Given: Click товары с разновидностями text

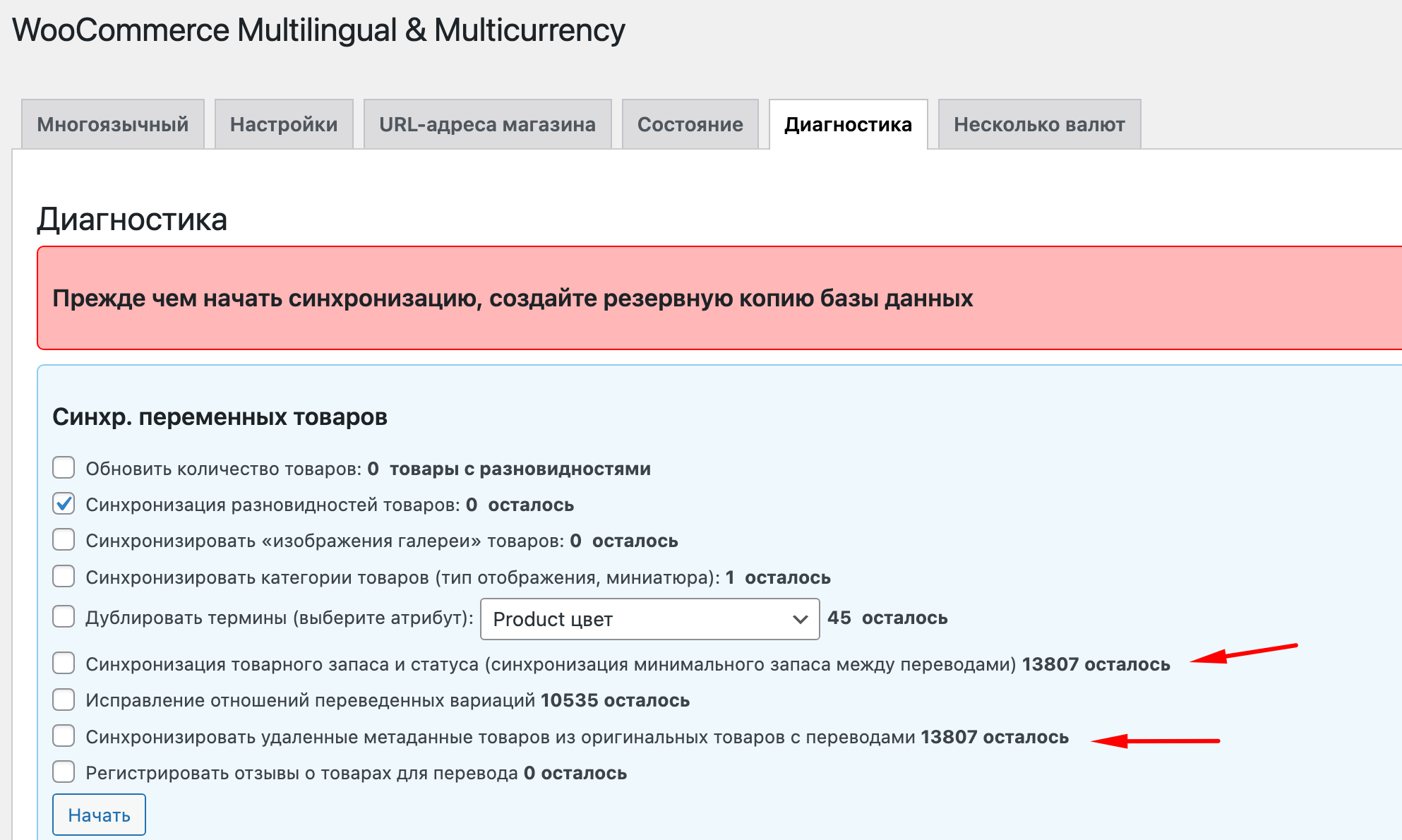Looking at the screenshot, I should point(520,469).
